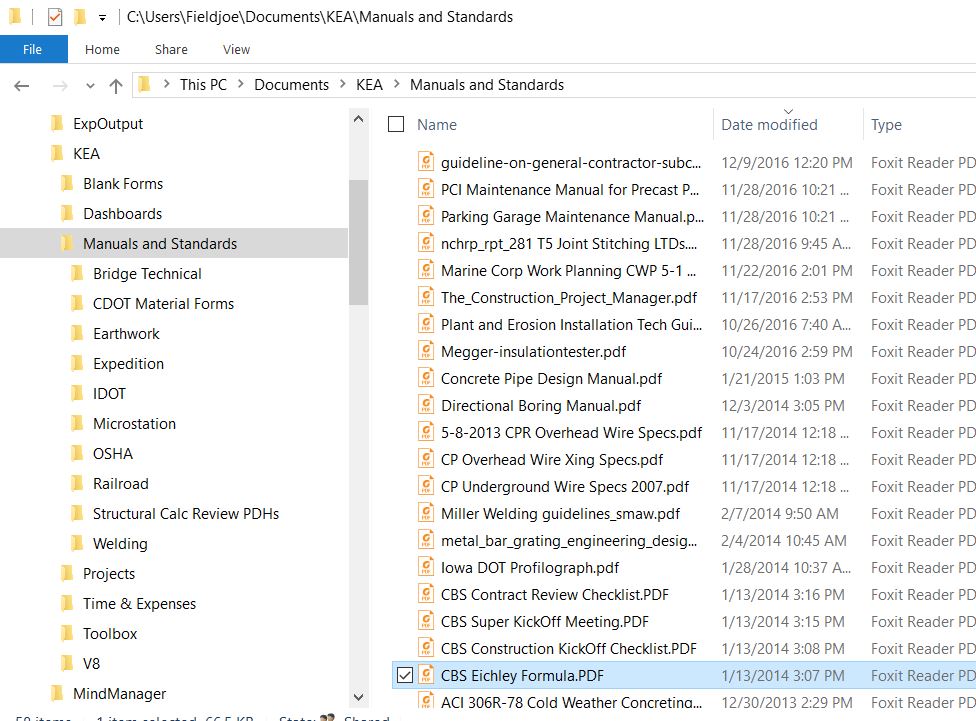Expand the chevron after Documents breadcrumb
This screenshot has width=976, height=721.
(342, 84)
